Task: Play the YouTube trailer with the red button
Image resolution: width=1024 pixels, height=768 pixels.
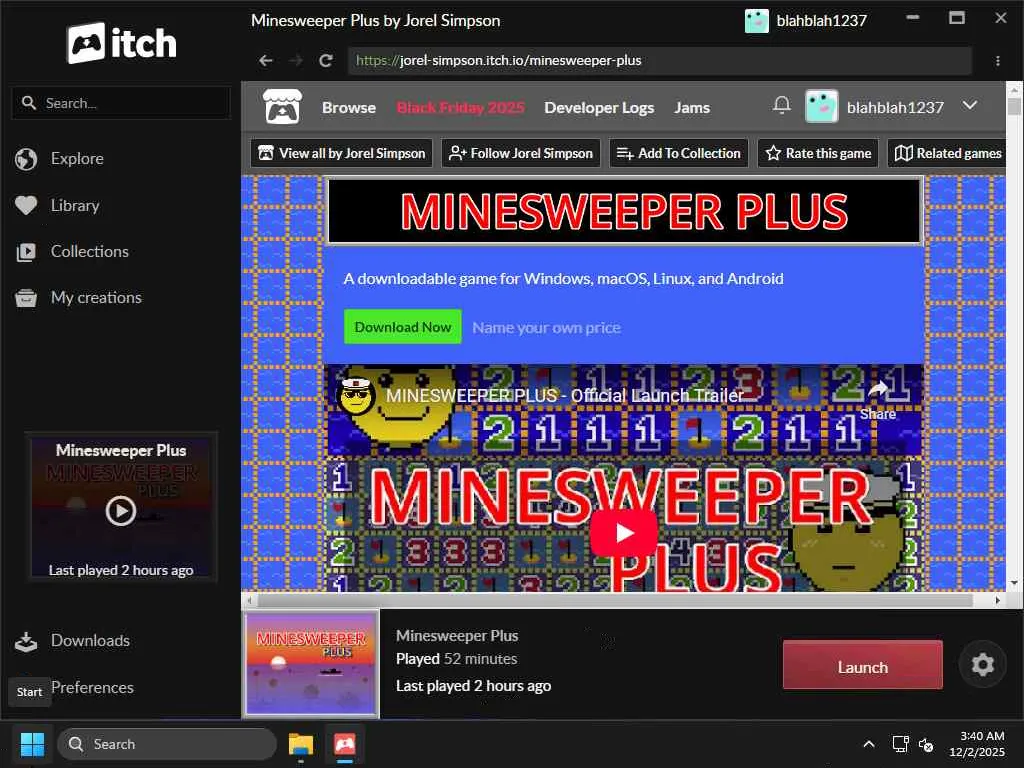Action: click(624, 533)
